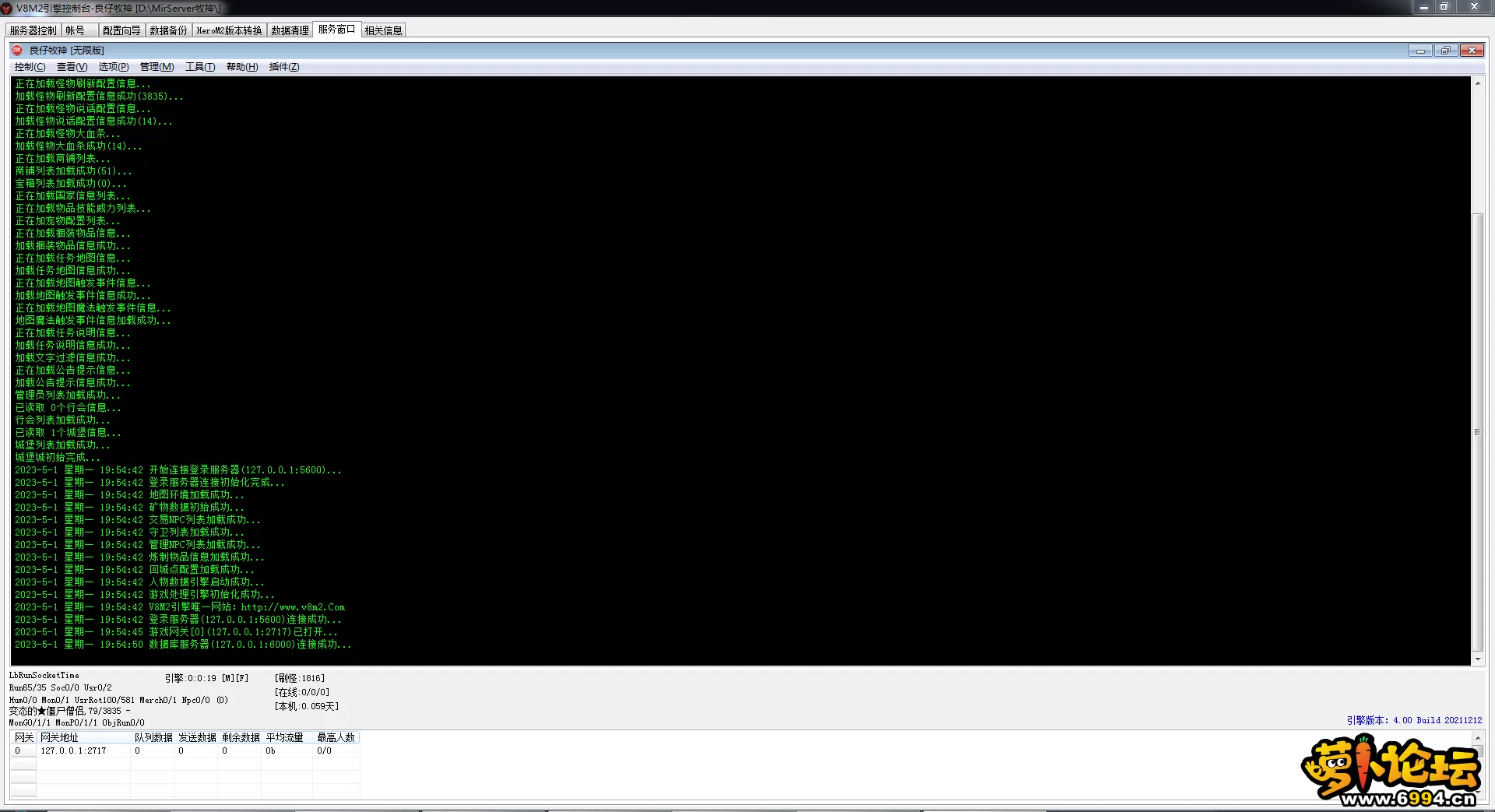This screenshot has height=812, width=1495.
Task: Open the 控制(C) menu
Action: click(x=30, y=67)
